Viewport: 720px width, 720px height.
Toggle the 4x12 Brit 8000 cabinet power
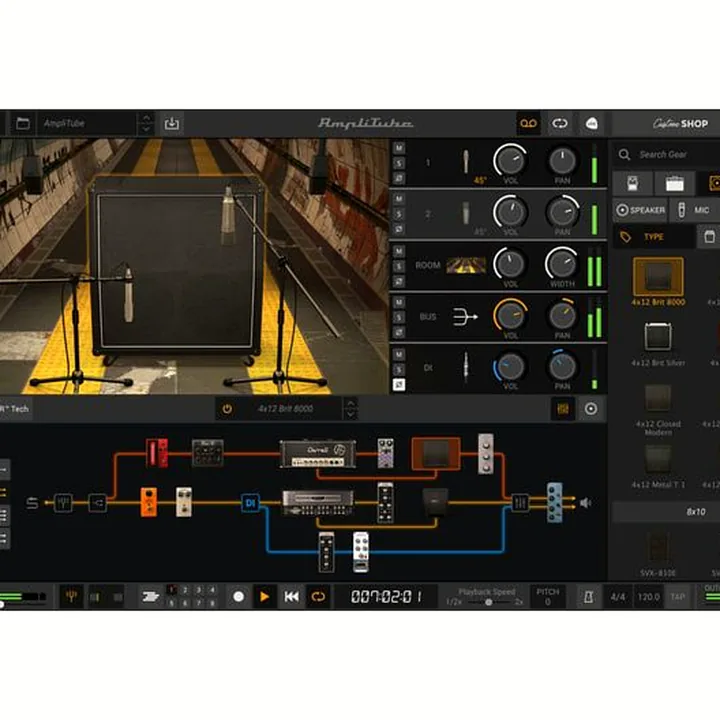227,409
